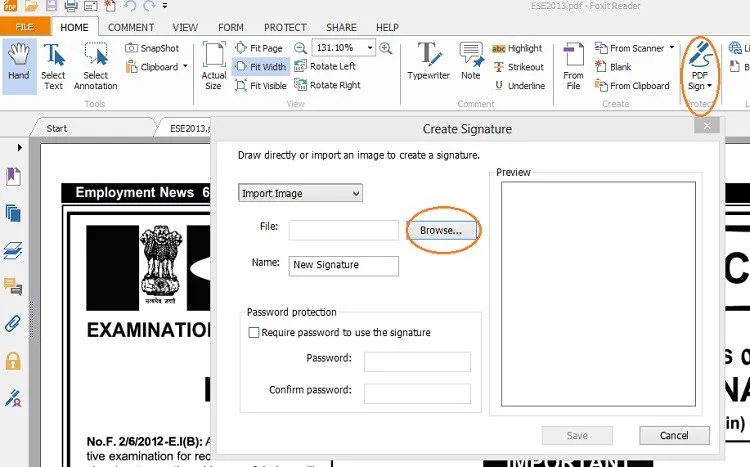Image resolution: width=750 pixels, height=467 pixels.
Task: Click the Browse button
Action: pos(441,230)
